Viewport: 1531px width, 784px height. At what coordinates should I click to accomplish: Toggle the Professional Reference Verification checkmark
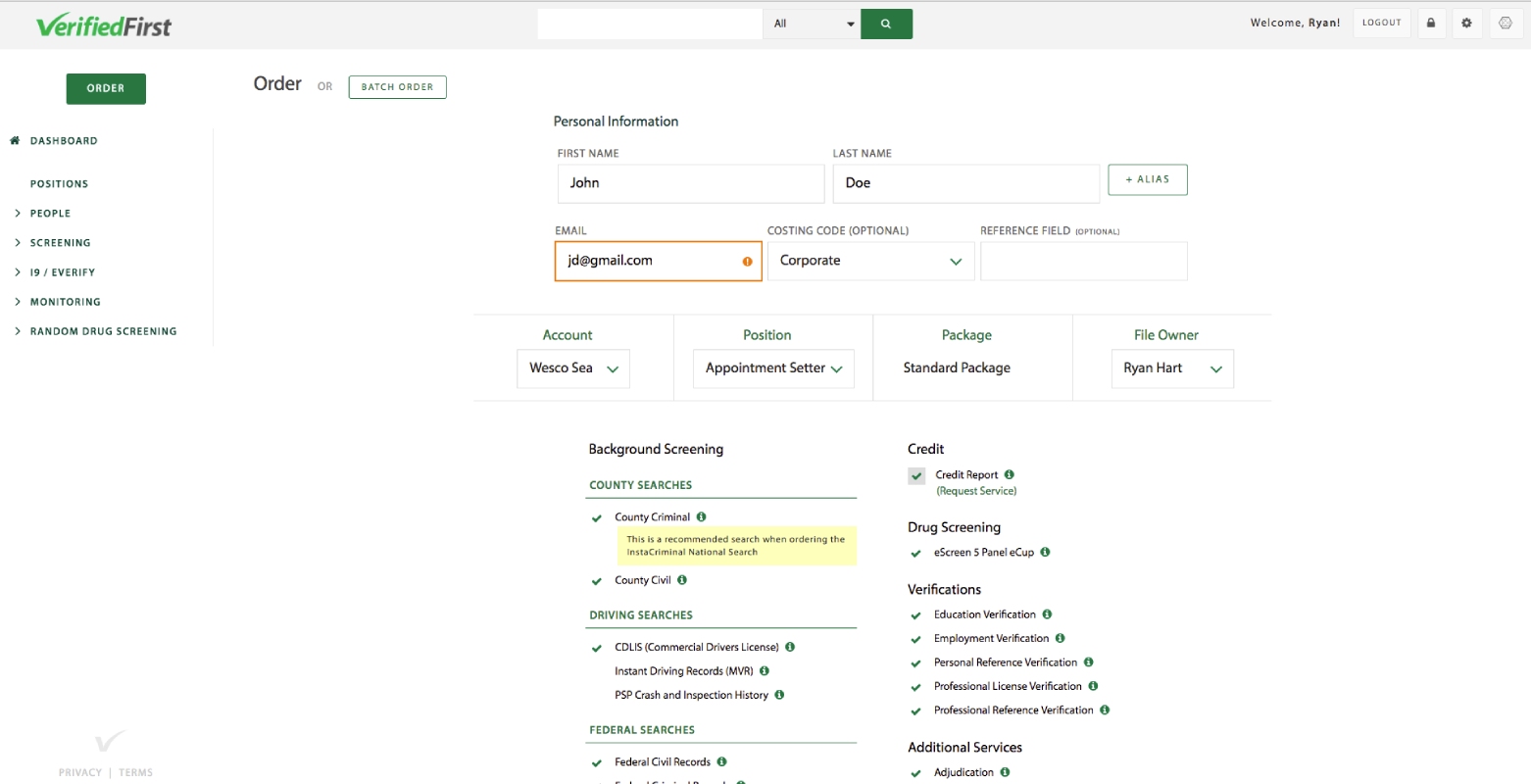tap(915, 710)
